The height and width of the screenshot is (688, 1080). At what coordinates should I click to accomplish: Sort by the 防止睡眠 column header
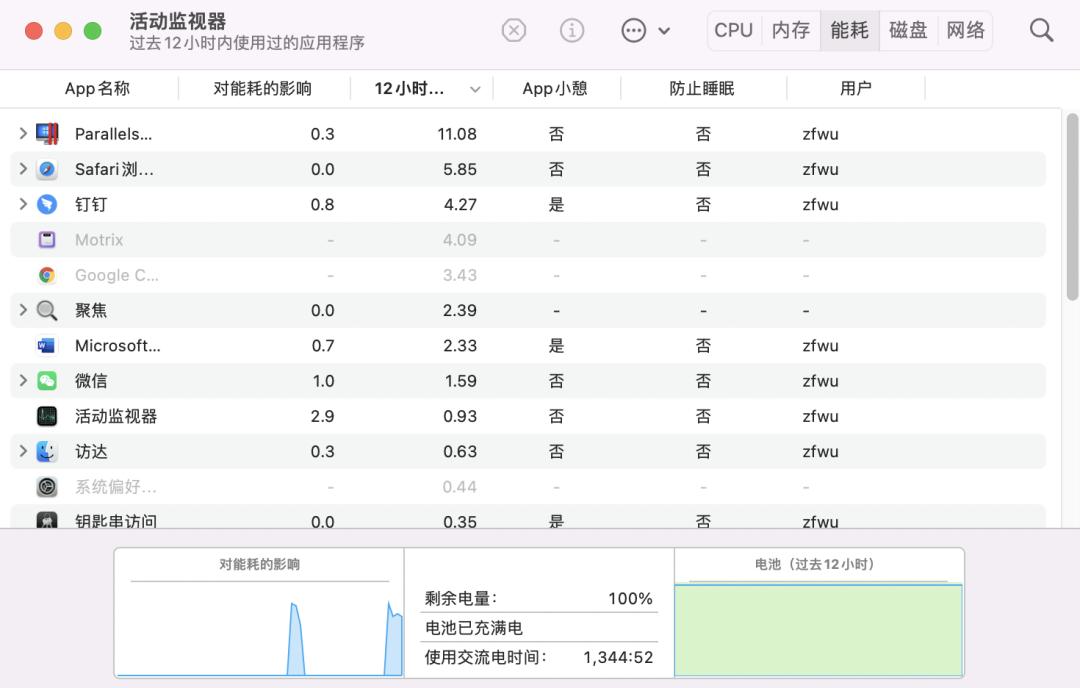point(702,88)
